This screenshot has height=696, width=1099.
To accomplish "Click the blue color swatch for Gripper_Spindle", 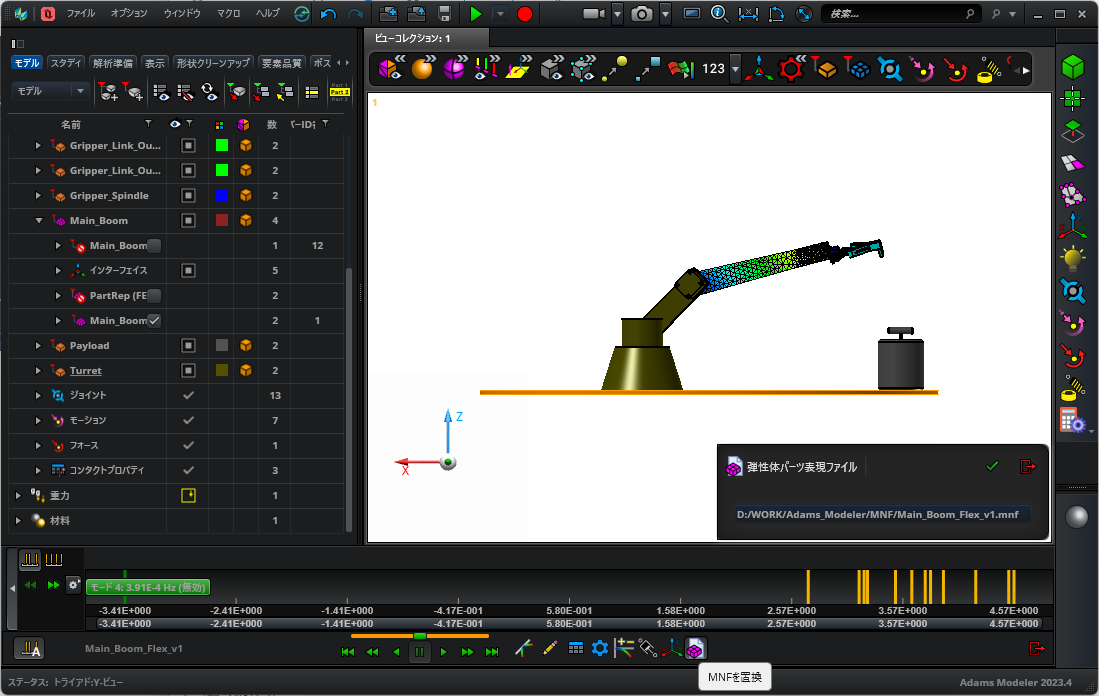I will point(222,196).
